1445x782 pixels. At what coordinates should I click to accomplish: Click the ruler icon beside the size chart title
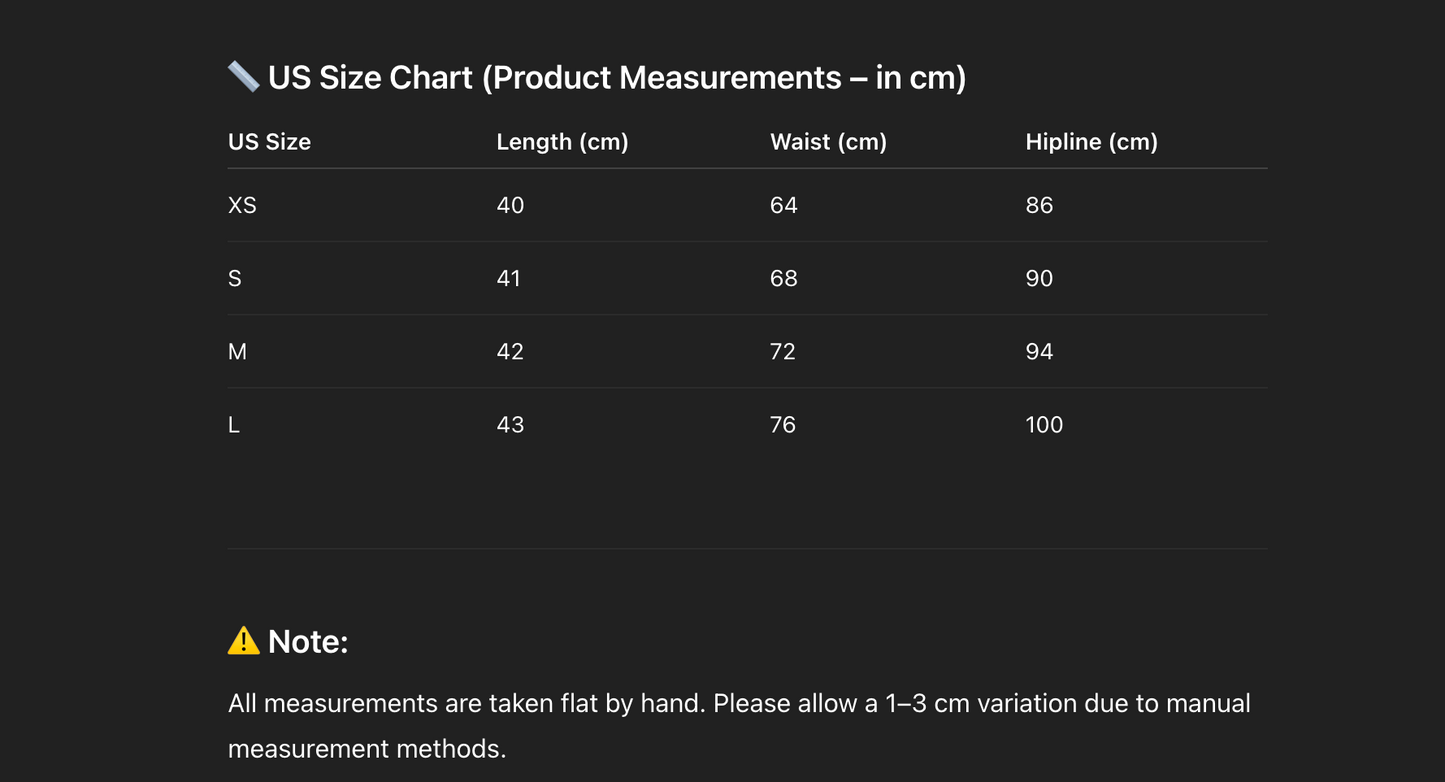click(243, 76)
